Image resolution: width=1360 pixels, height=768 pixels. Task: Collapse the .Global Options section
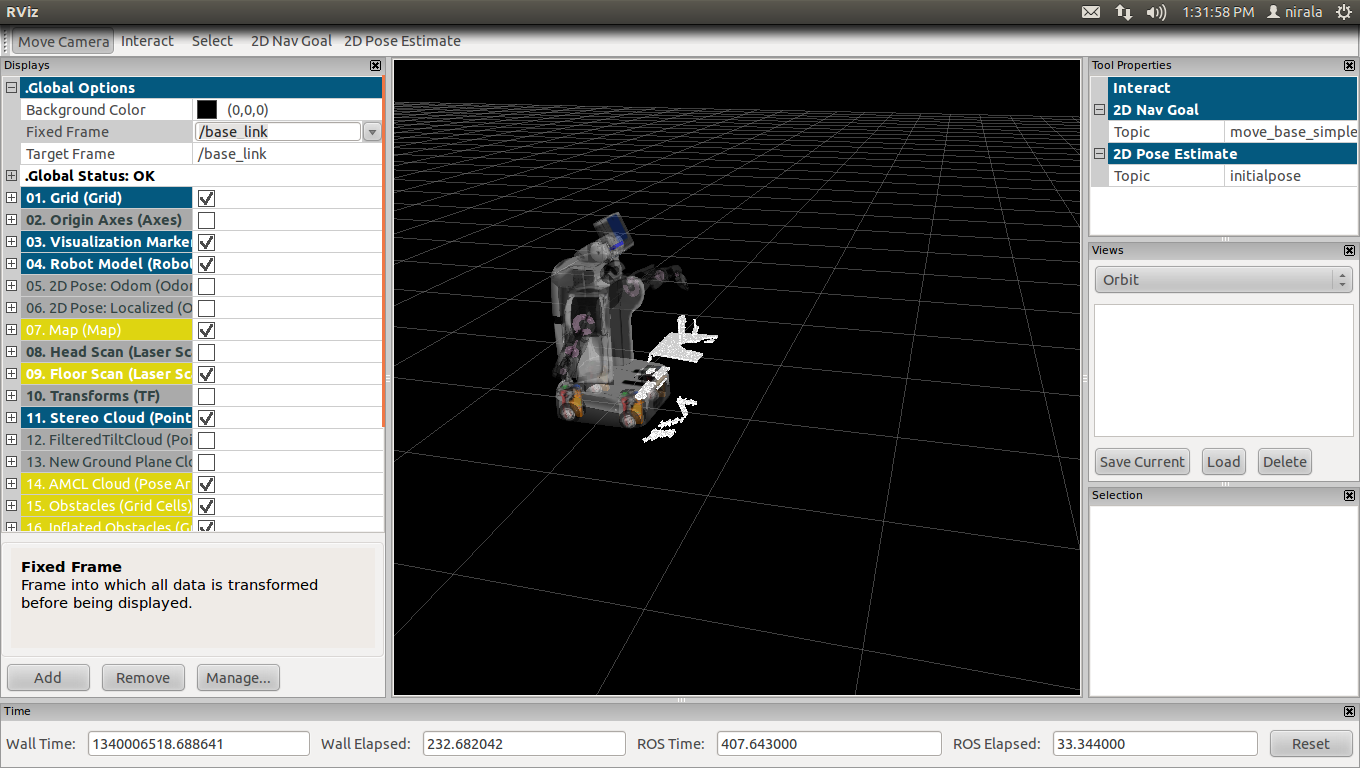click(x=11, y=88)
